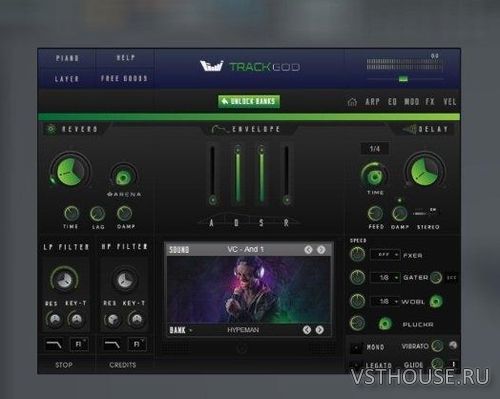Click the Delay Damp knob
The image size is (500, 399).
(x=399, y=214)
